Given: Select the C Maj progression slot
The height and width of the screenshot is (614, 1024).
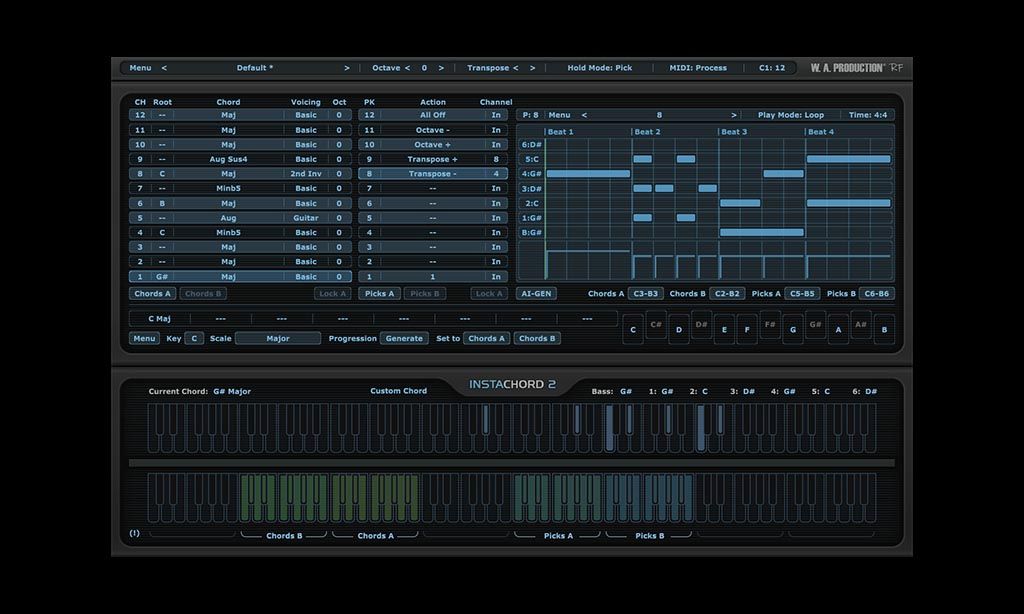Looking at the screenshot, I should 159,319.
